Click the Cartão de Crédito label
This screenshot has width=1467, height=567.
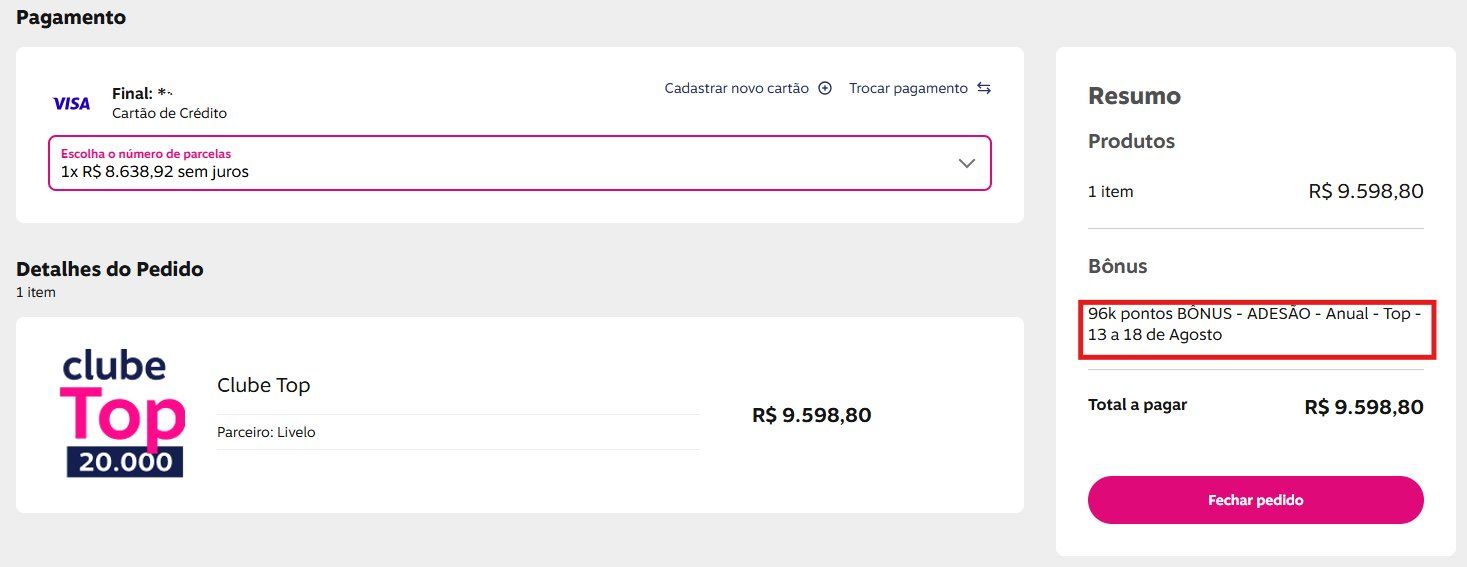point(169,113)
